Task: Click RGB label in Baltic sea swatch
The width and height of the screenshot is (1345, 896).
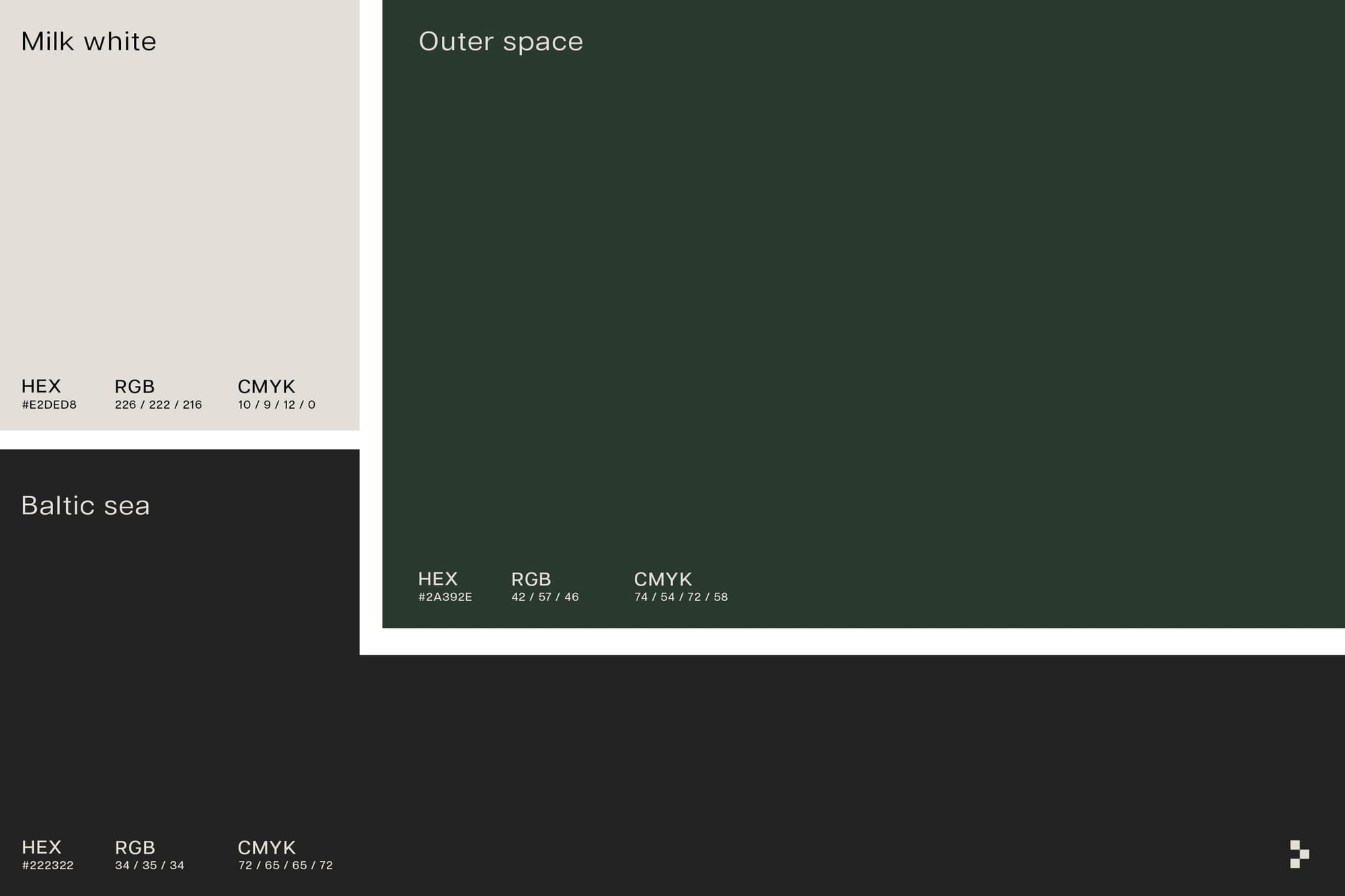Action: click(x=135, y=847)
